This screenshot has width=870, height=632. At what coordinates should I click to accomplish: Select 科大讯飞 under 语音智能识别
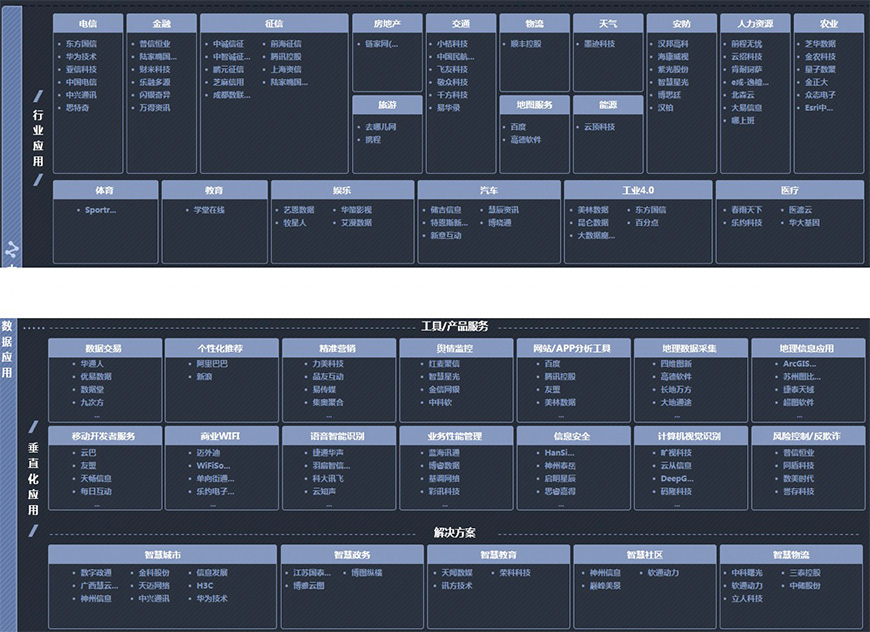pyautogui.click(x=328, y=478)
